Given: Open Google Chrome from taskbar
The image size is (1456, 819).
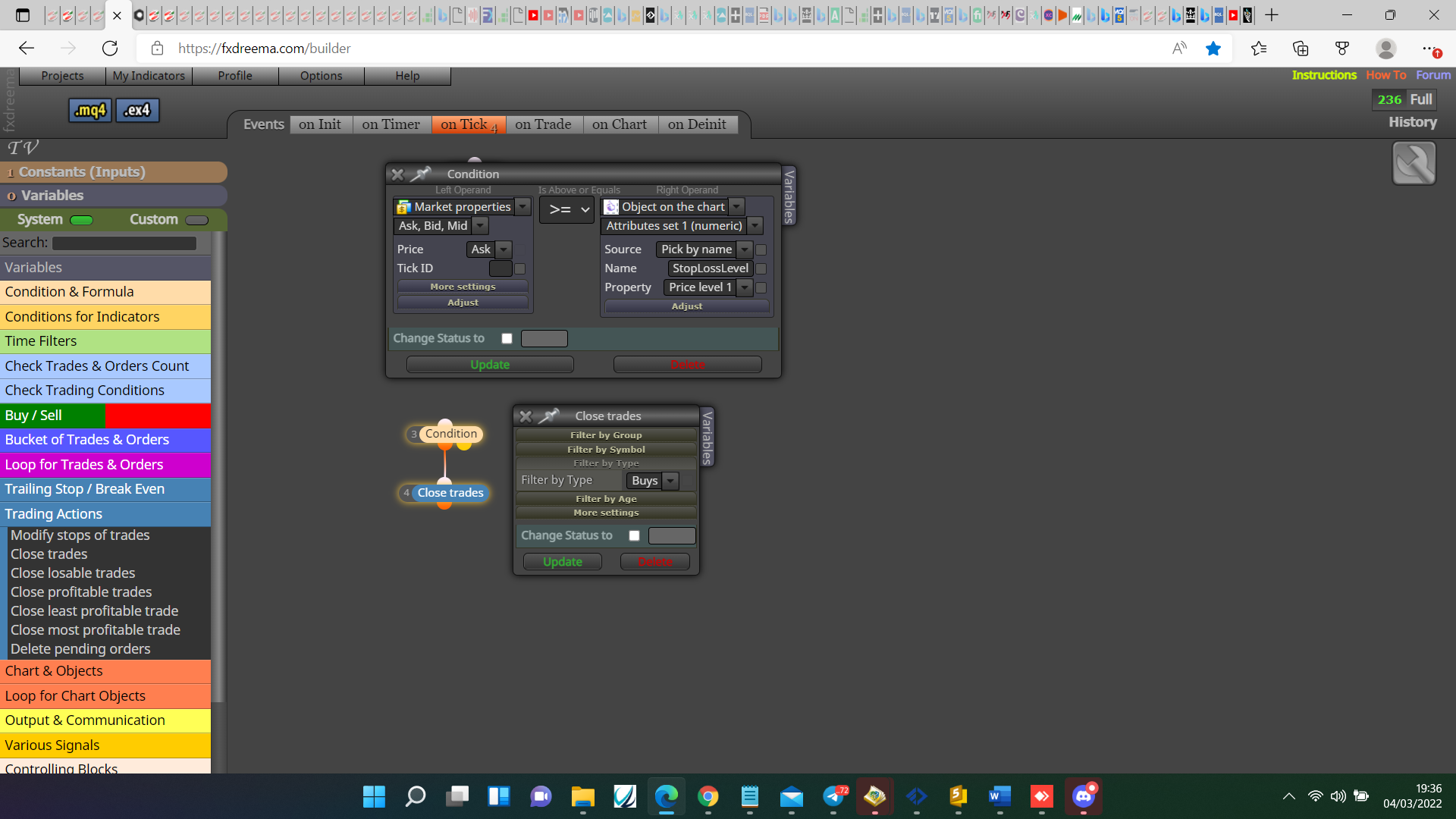Looking at the screenshot, I should 708,796.
